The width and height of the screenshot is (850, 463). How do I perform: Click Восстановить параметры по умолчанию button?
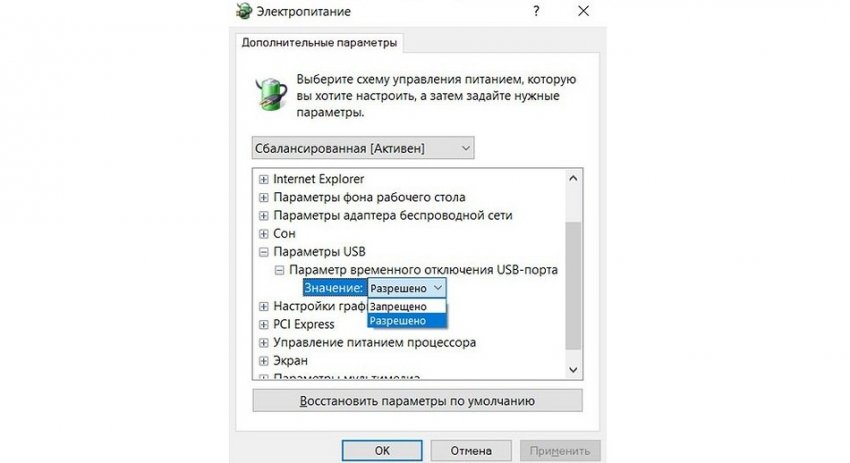tap(417, 401)
